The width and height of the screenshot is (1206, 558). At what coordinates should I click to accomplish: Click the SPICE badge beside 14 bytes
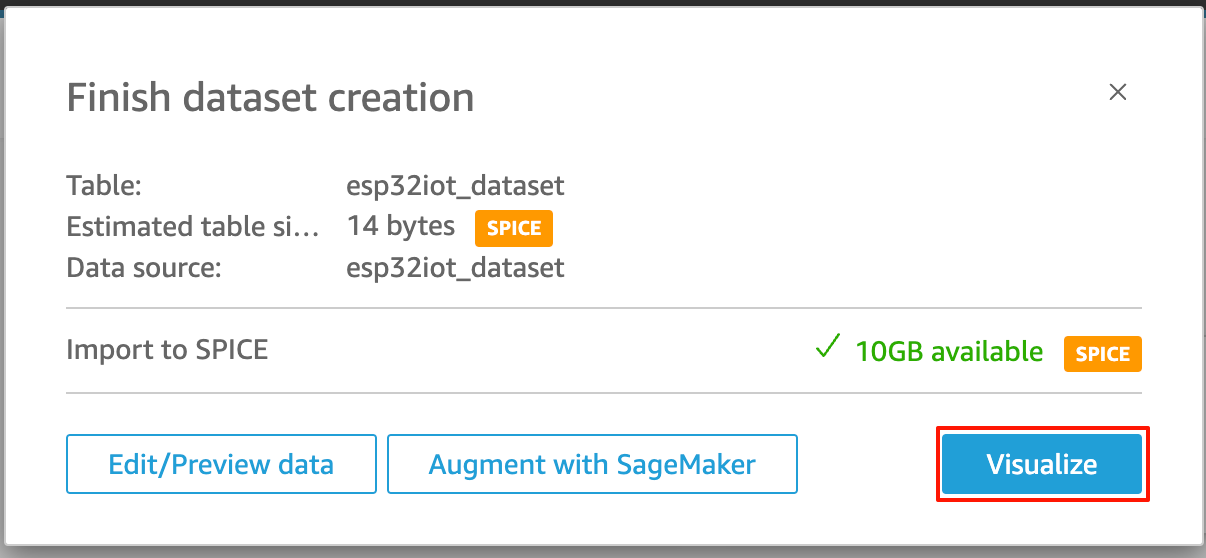514,227
